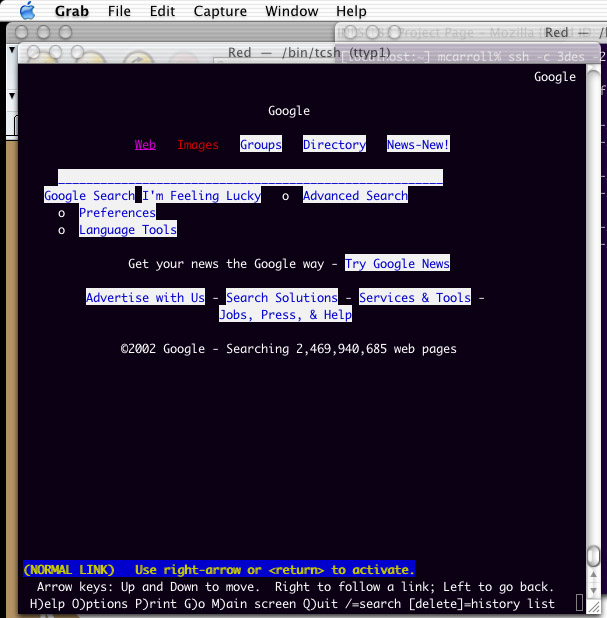This screenshot has height=618, width=607.
Task: Click the "O)ptions" text in the Lynx command line
Action: click(100, 604)
